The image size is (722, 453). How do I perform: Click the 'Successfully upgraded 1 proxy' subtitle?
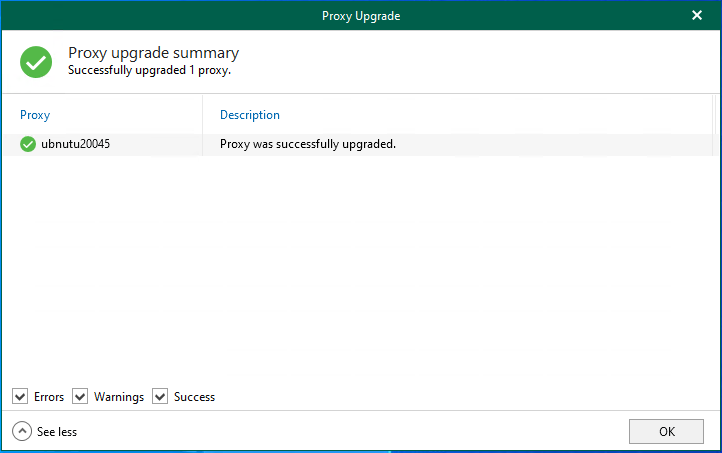pyautogui.click(x=149, y=71)
